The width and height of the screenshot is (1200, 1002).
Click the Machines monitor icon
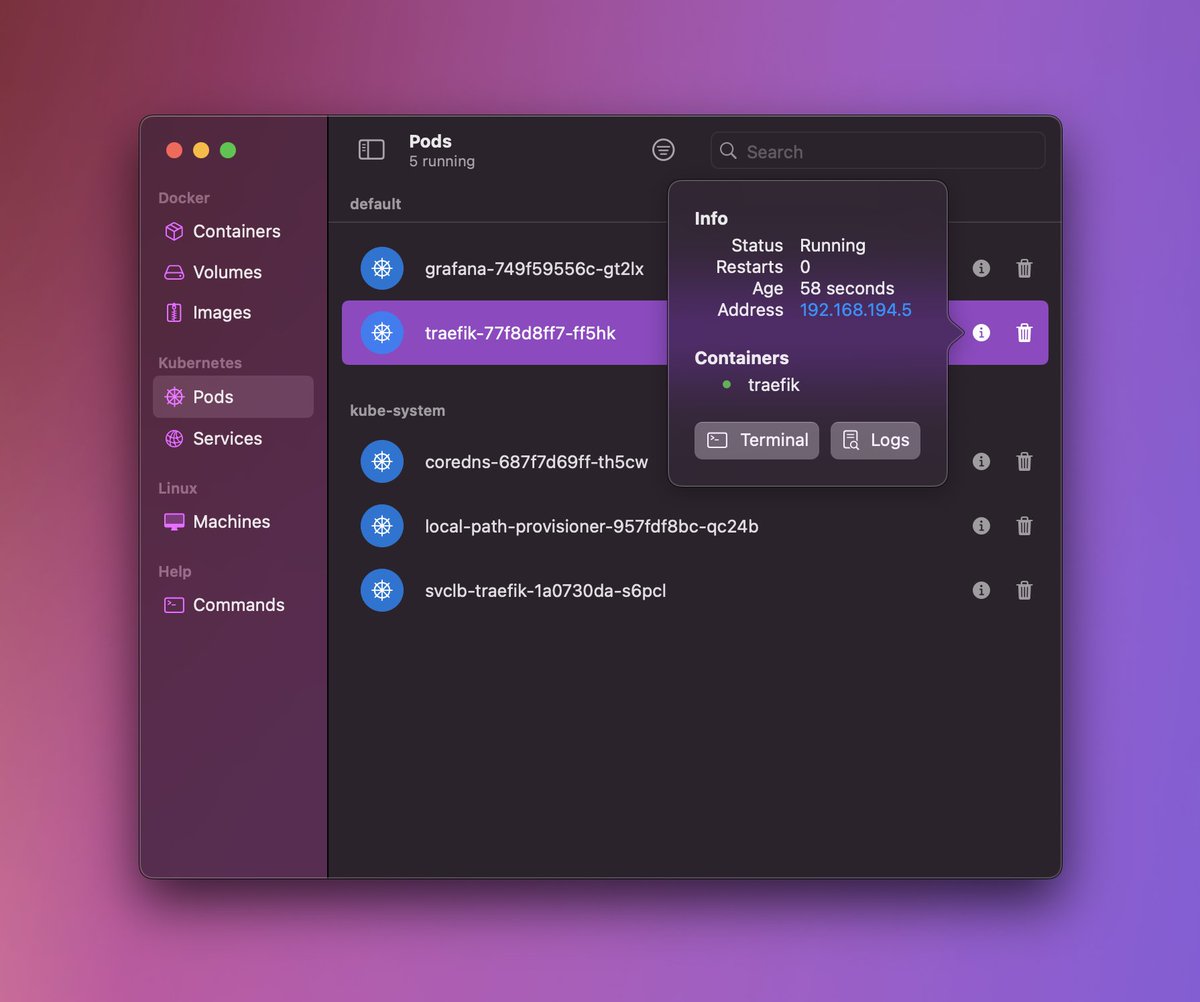(174, 522)
